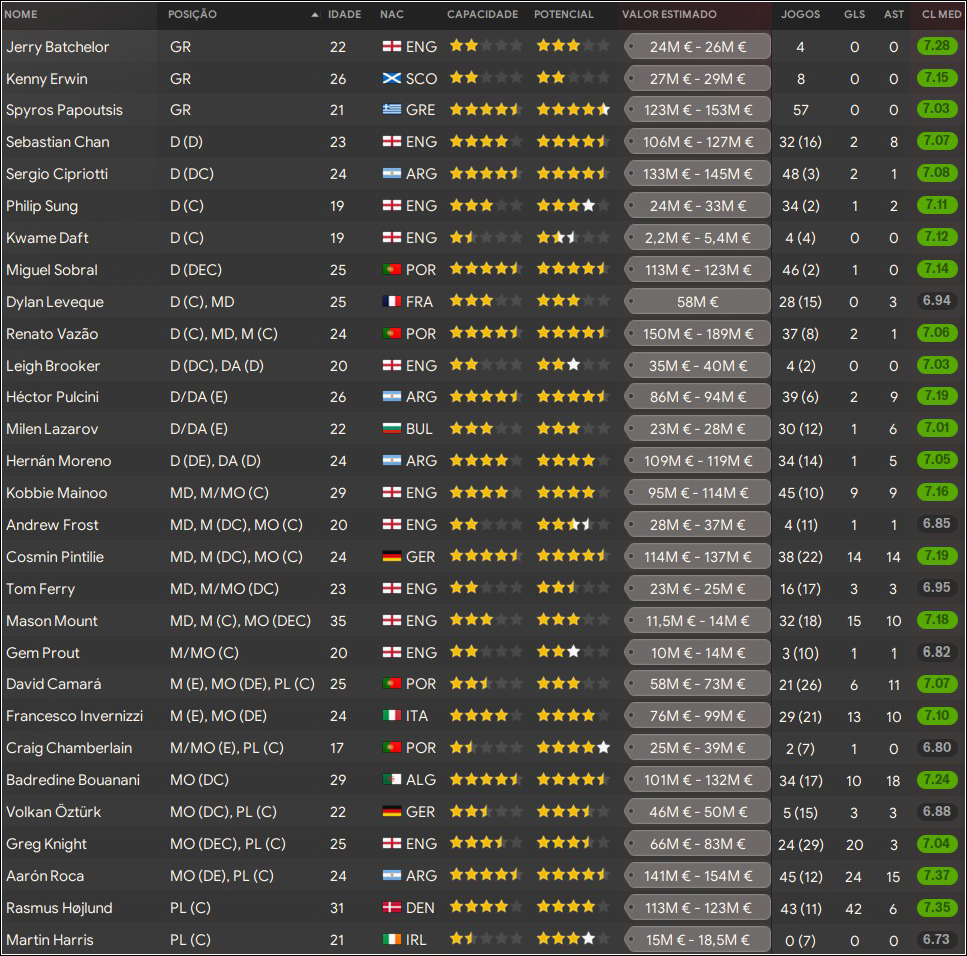The image size is (967, 956).
Task: Click capacity stars for Spyros Papoutsis
Action: point(486,110)
